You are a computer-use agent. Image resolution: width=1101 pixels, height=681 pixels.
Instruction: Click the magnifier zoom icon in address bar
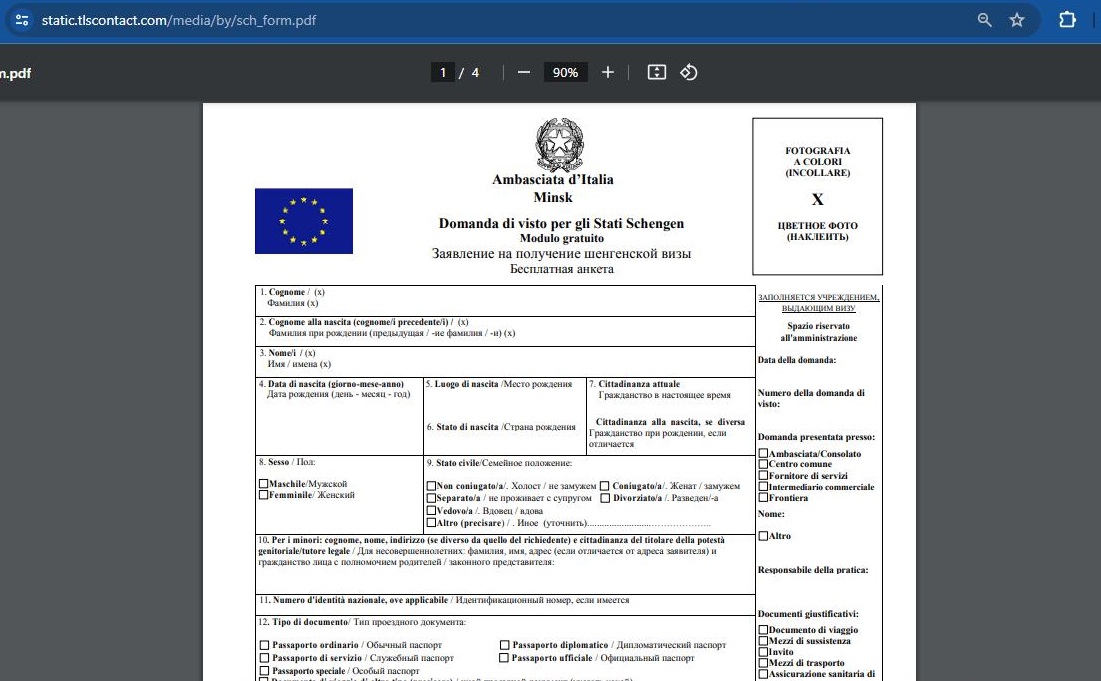(985, 20)
